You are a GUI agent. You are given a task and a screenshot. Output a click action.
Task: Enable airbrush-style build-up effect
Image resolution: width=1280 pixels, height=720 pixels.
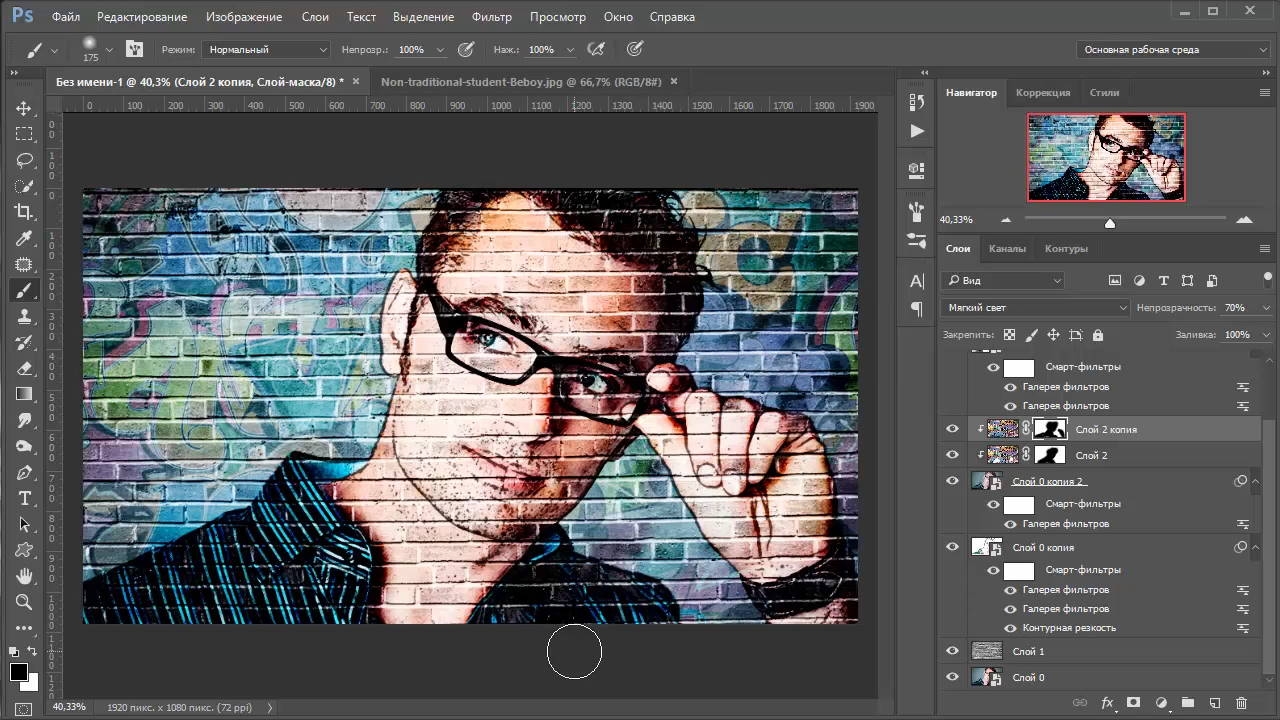point(596,49)
